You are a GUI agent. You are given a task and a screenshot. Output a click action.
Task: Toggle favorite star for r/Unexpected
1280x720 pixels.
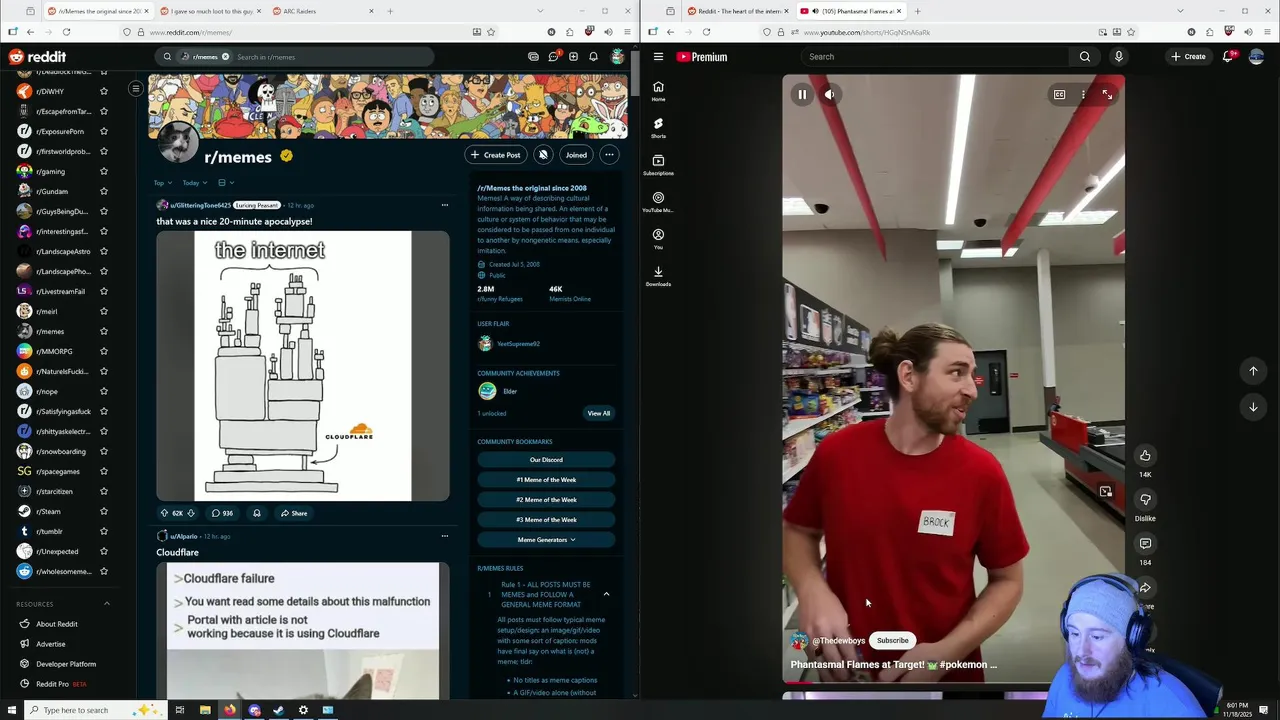pyautogui.click(x=103, y=551)
